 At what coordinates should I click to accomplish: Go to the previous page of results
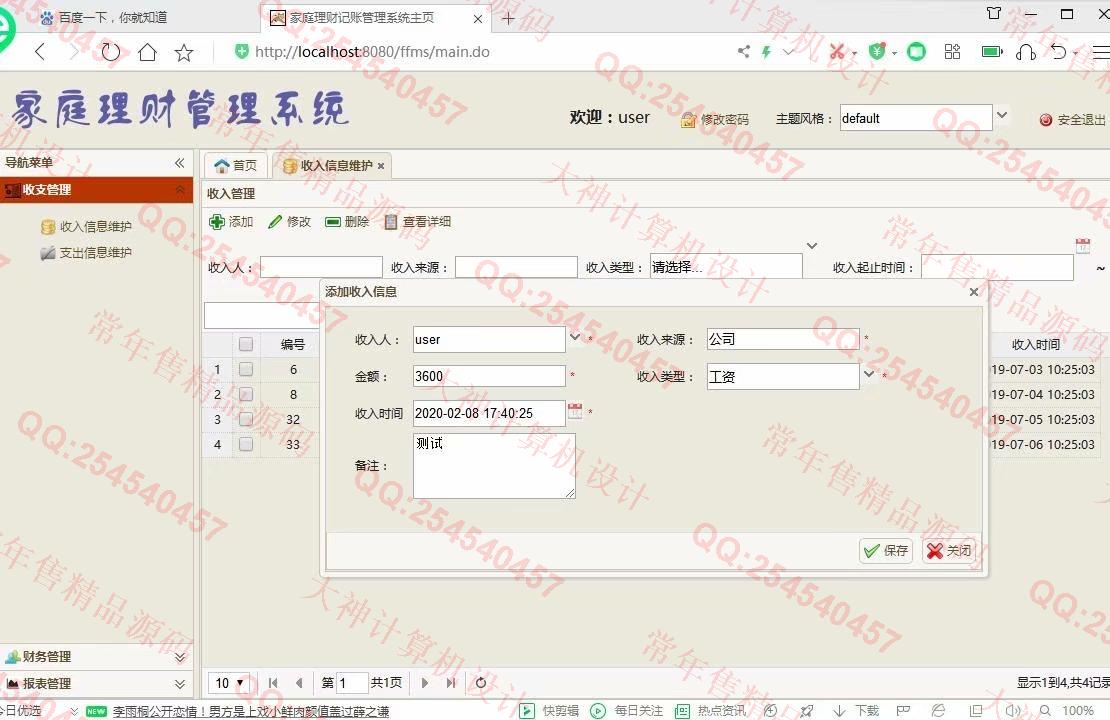pyautogui.click(x=299, y=683)
